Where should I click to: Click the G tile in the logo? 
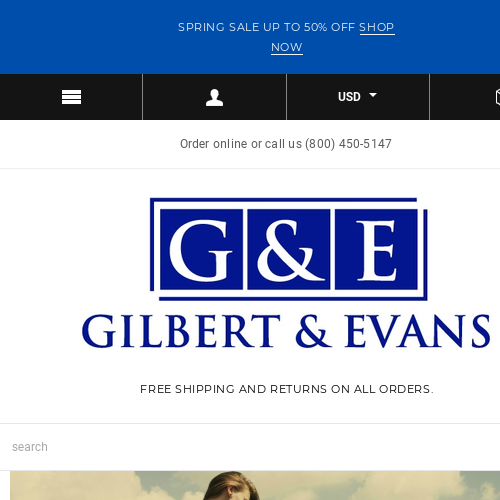201,249
